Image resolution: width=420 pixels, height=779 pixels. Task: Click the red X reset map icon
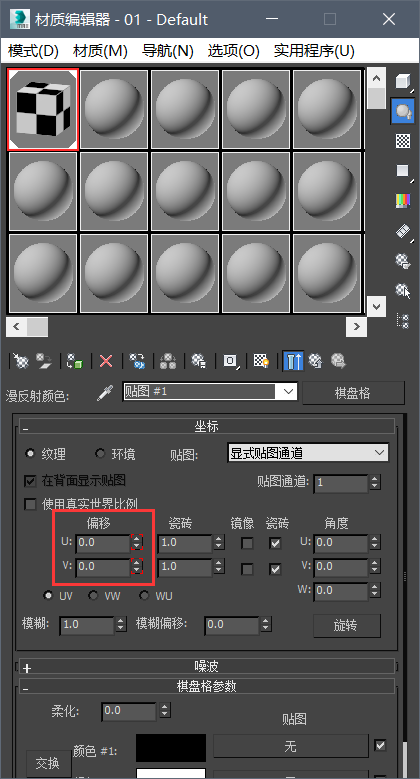click(106, 361)
